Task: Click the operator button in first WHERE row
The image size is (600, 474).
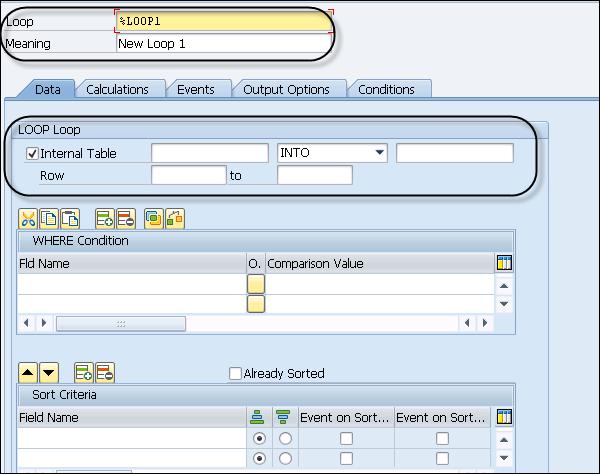Action: pos(256,284)
